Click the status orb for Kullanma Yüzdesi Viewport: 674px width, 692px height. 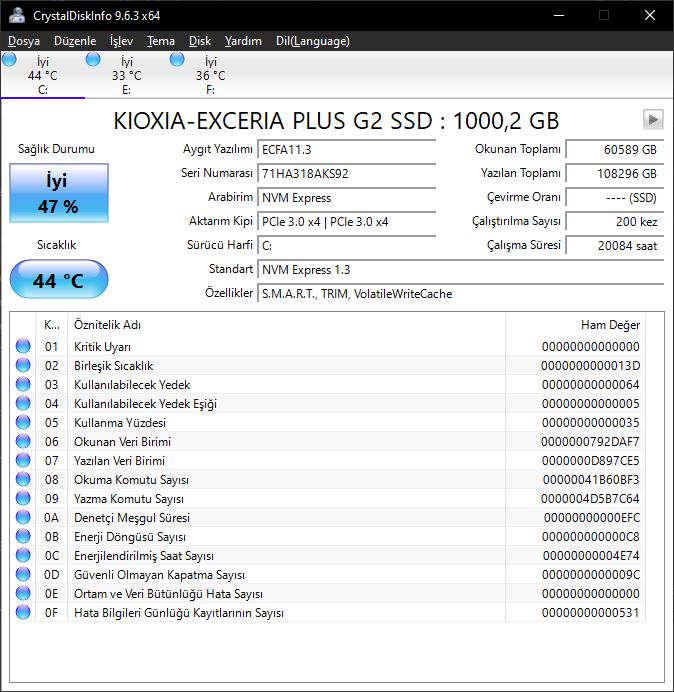tap(23, 422)
